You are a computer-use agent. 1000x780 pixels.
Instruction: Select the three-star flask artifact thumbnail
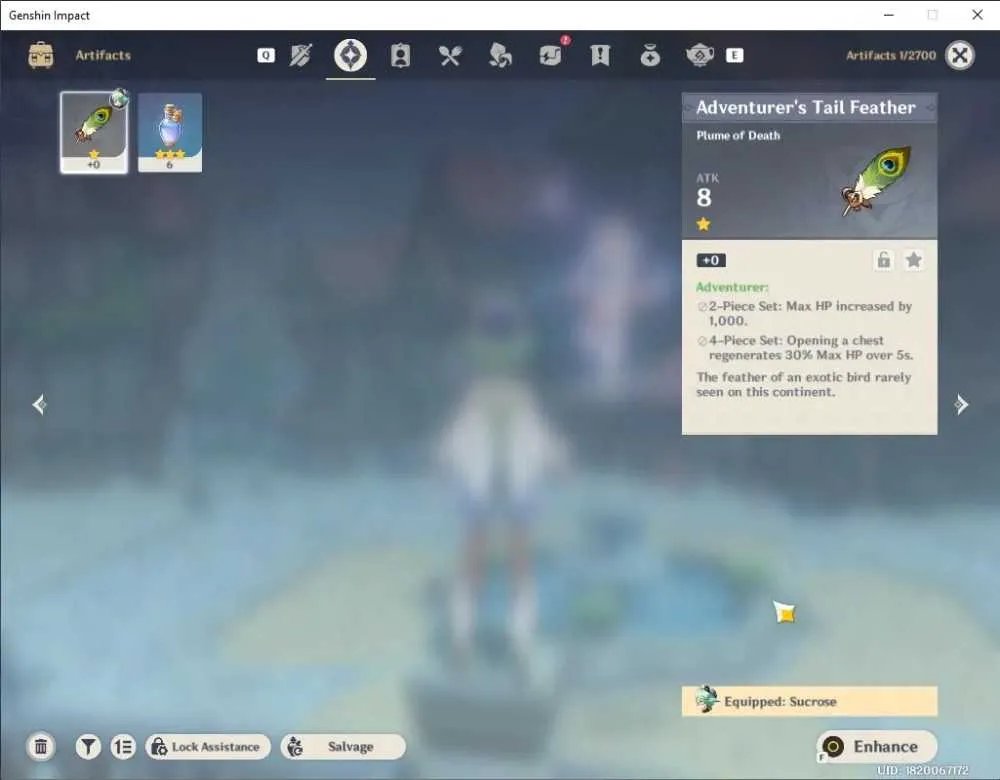pos(170,132)
